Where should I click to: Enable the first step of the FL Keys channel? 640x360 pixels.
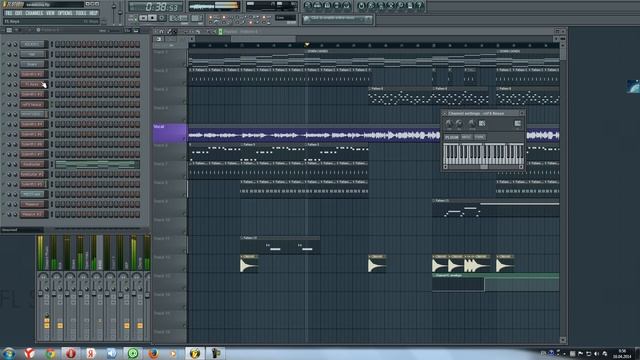point(58,84)
